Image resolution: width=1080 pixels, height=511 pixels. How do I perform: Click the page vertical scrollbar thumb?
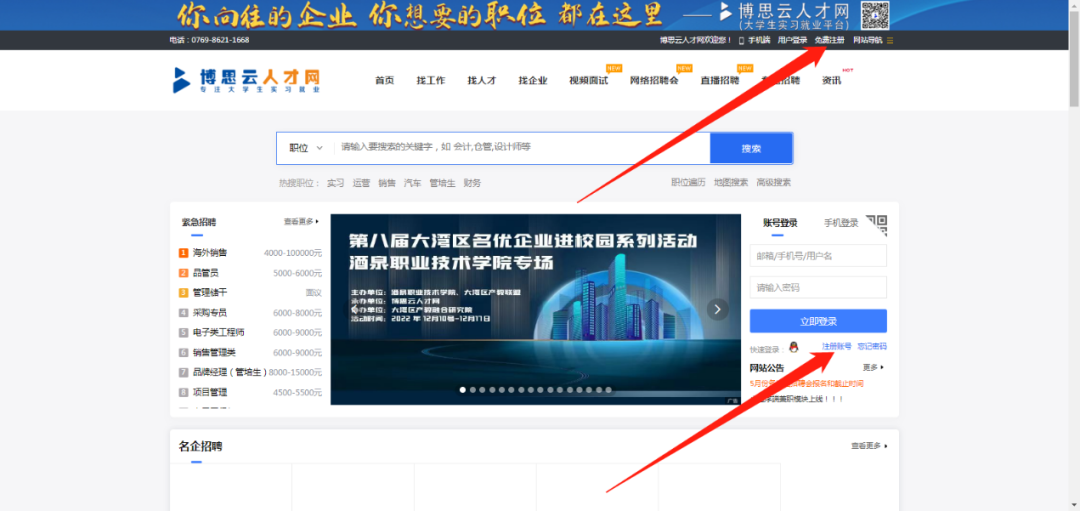(x=1074, y=59)
